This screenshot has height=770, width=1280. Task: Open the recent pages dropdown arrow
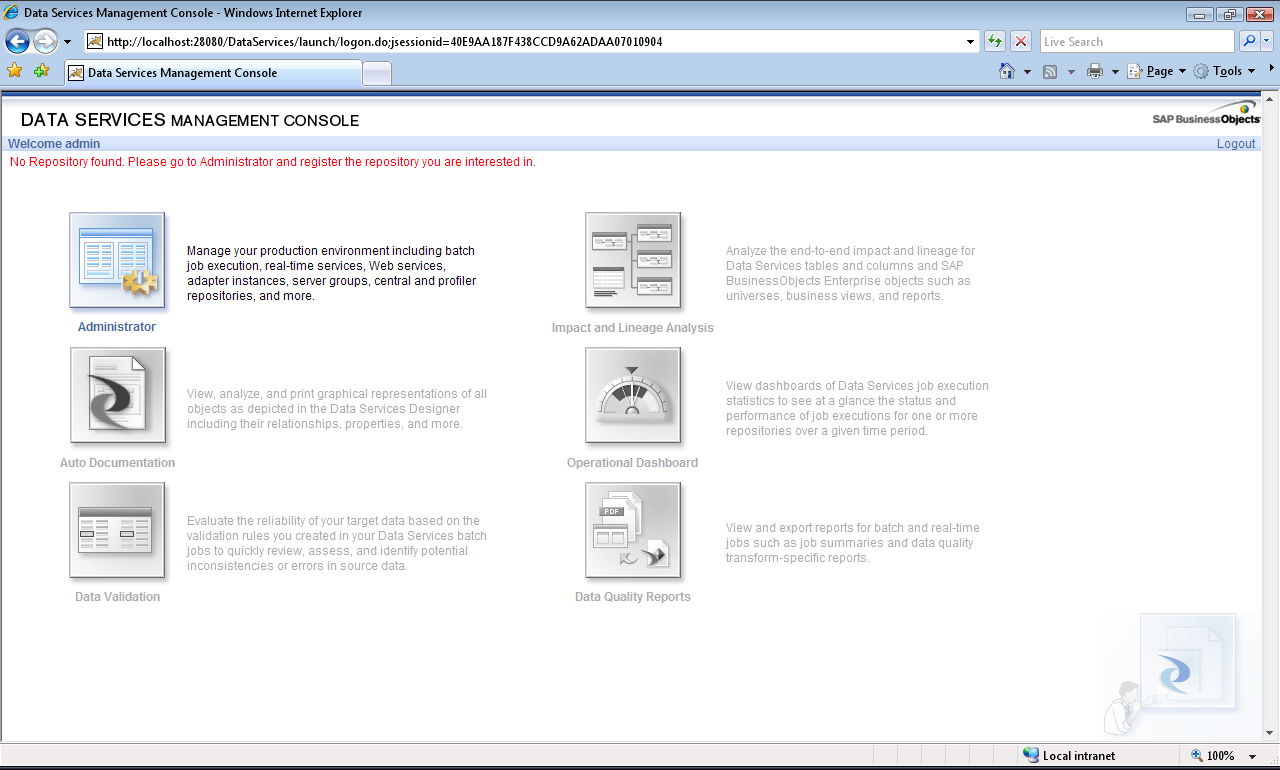click(67, 42)
